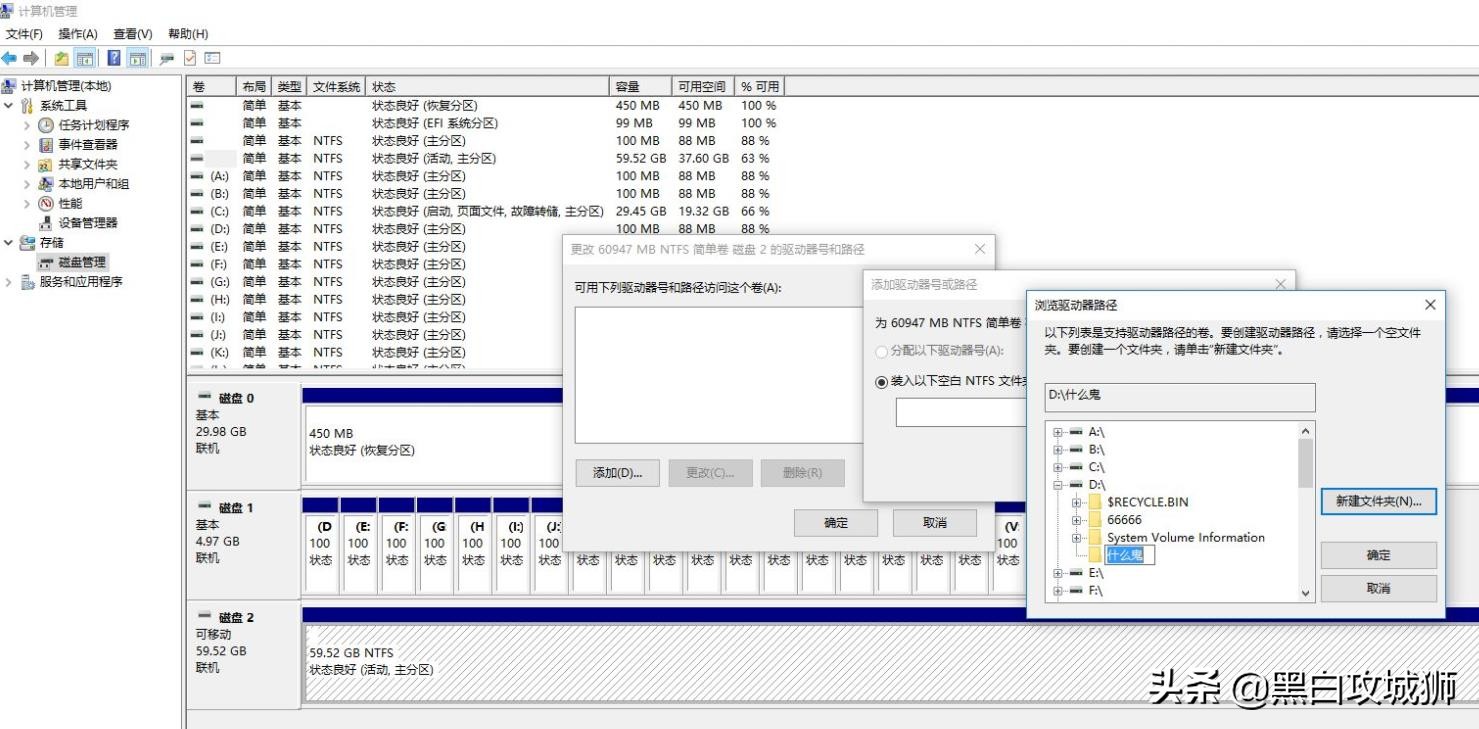Click the 添加 button in the volume dialog
Screen dimensions: 1479x729
point(617,474)
